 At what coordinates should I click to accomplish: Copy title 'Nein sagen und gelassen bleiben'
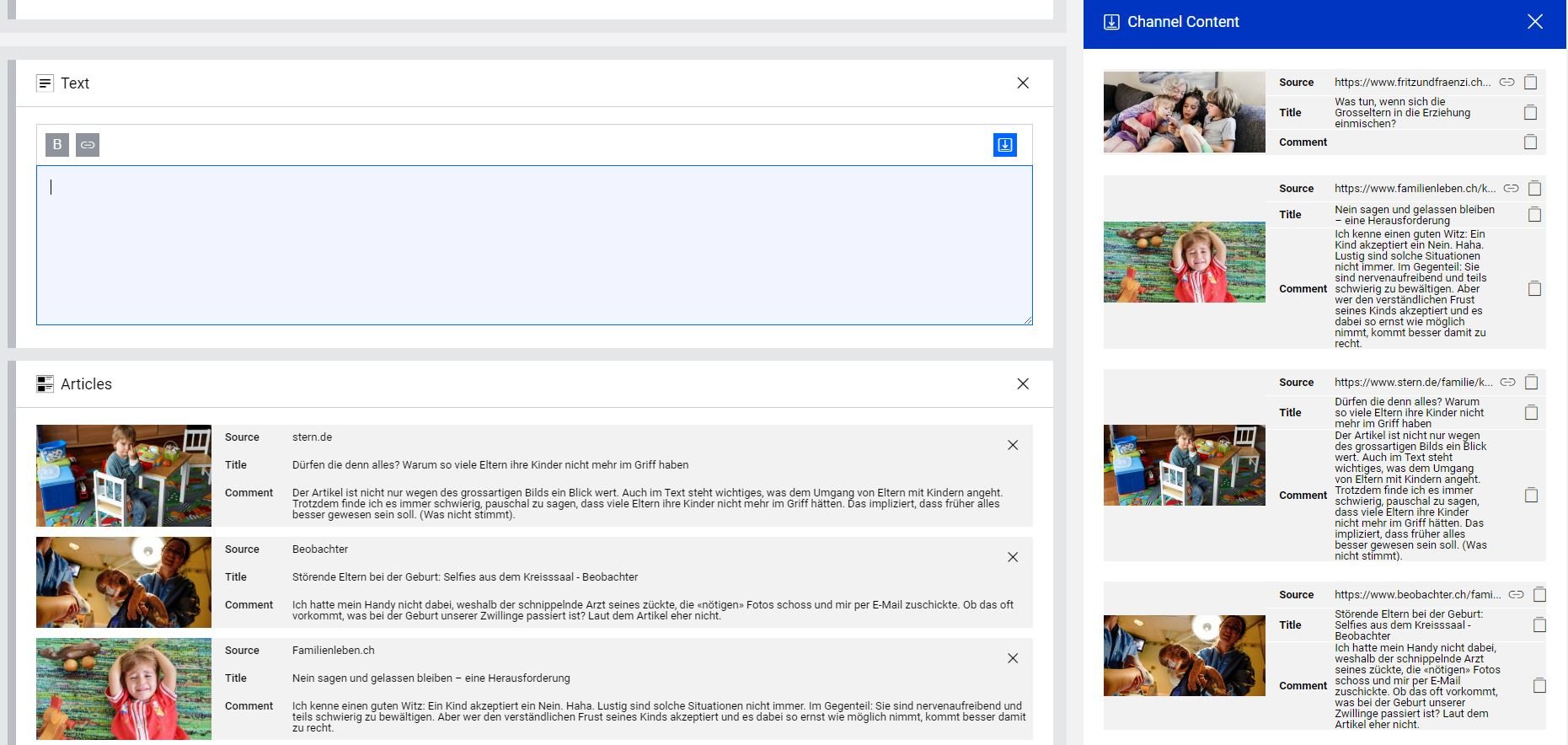click(1535, 214)
